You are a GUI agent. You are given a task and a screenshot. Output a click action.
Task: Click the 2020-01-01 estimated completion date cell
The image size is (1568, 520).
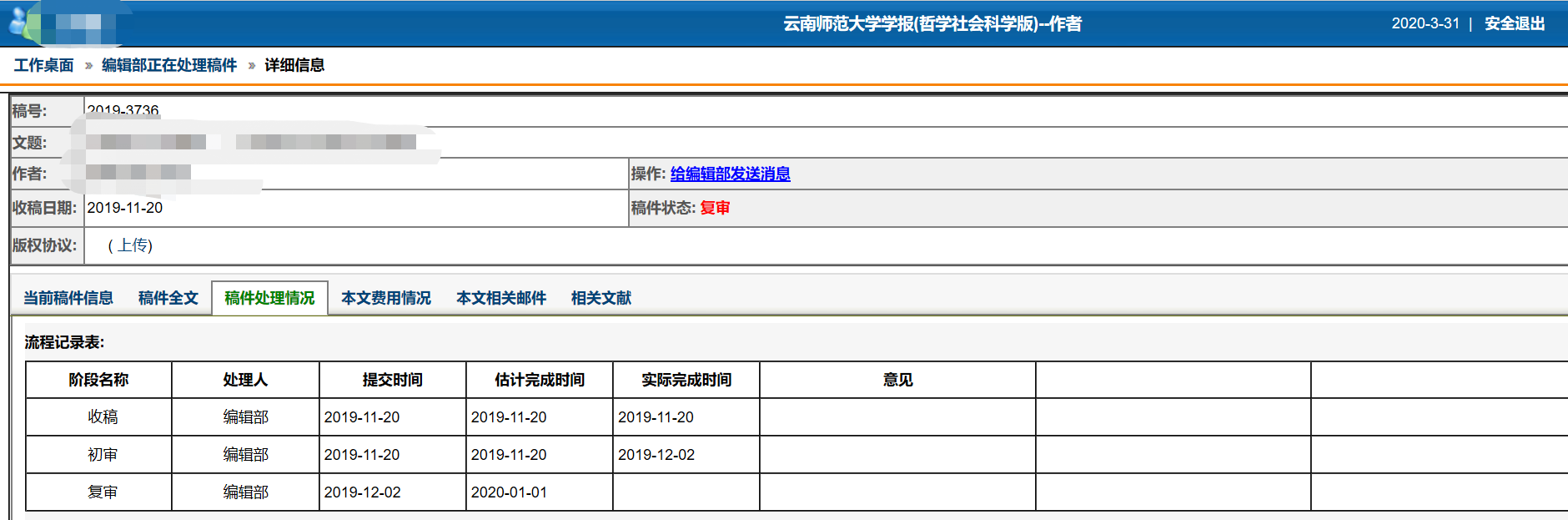coord(509,492)
